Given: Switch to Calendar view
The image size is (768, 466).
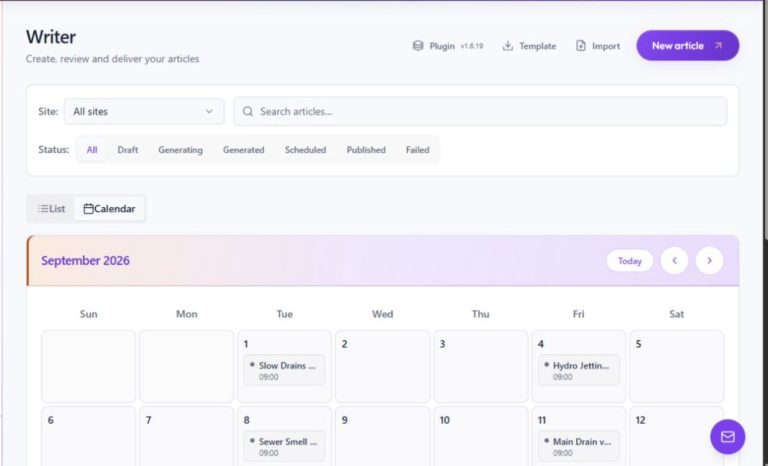Looking at the screenshot, I should [x=109, y=209].
